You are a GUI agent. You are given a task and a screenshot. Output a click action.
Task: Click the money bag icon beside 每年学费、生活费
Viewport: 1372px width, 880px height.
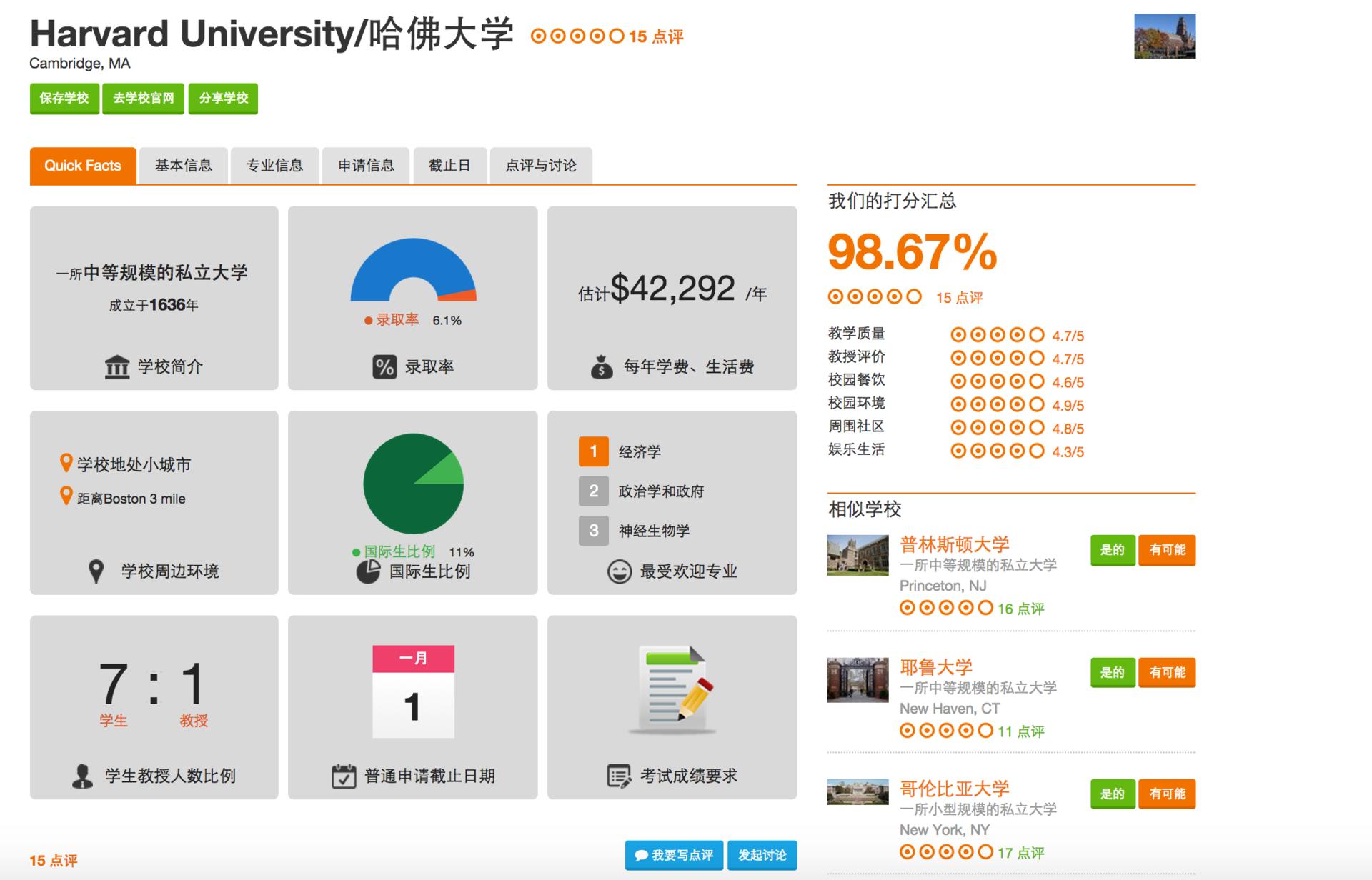pos(602,367)
